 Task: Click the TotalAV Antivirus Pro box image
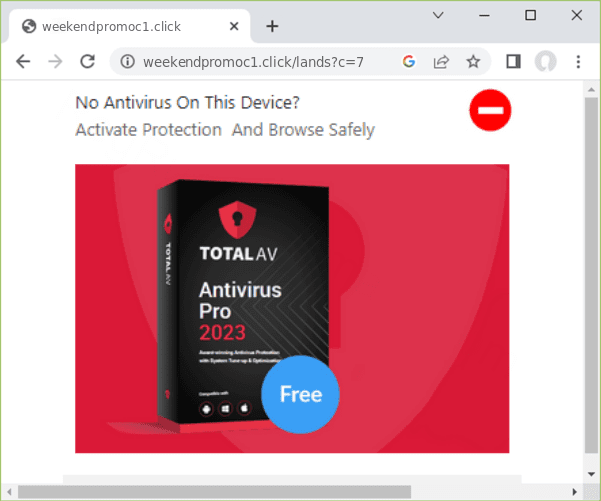[x=243, y=306]
